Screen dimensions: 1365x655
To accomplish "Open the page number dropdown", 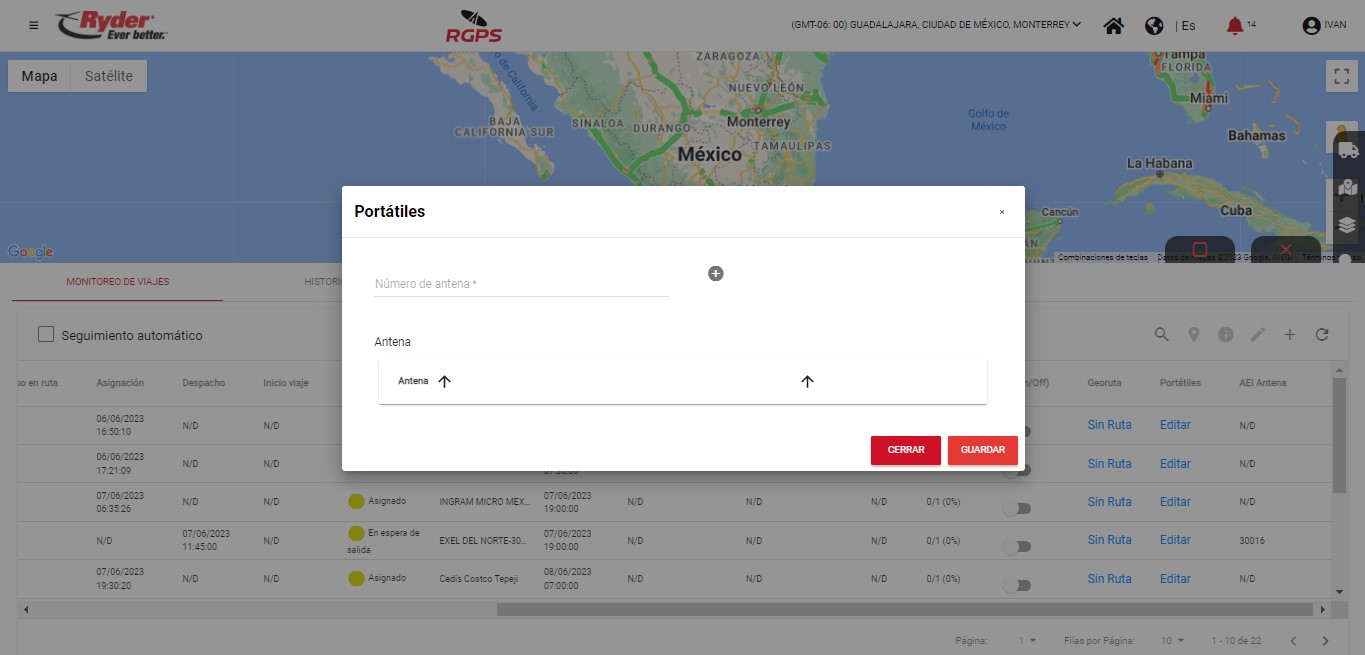I will (1027, 640).
